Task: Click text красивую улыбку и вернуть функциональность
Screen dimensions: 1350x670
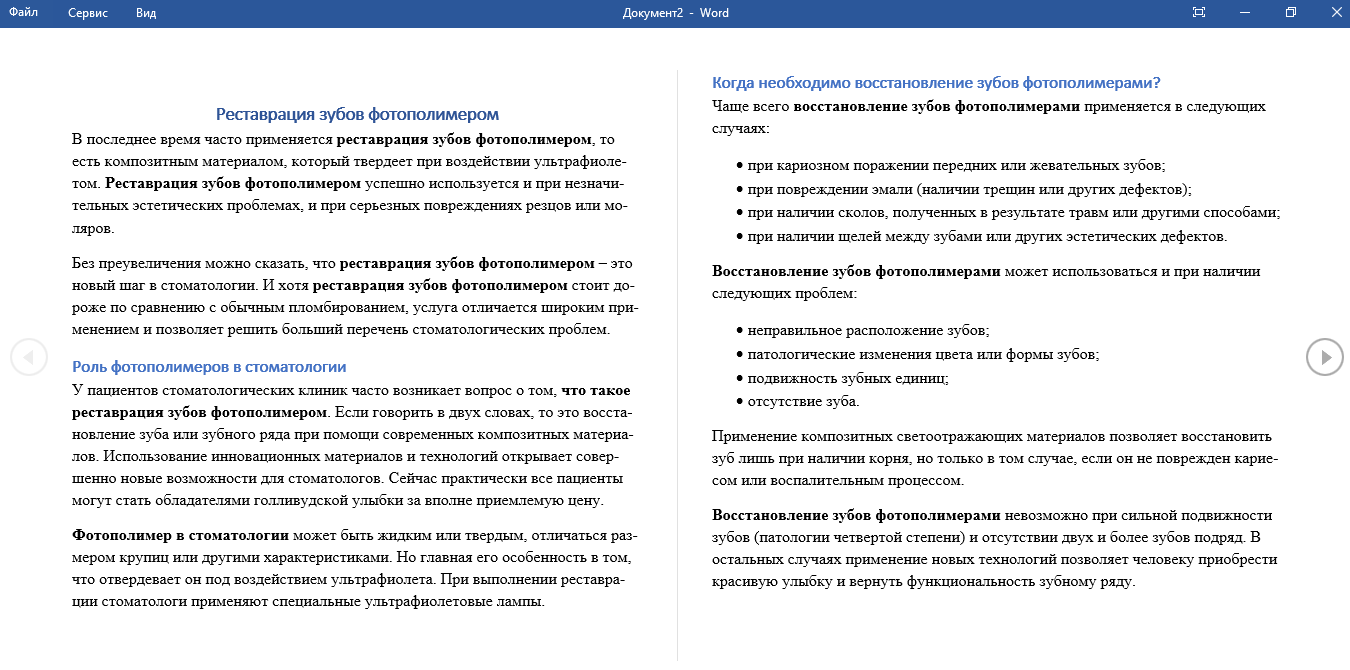Action: tap(924, 582)
